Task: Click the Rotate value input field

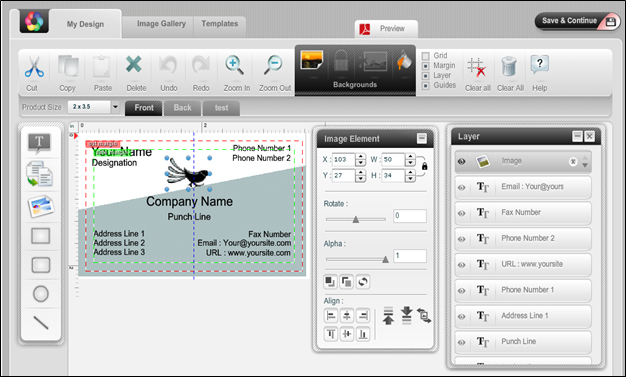Action: tap(410, 216)
